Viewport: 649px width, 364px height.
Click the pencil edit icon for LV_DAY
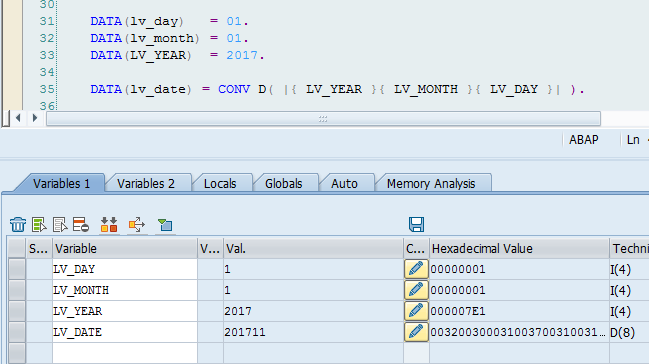(x=416, y=269)
